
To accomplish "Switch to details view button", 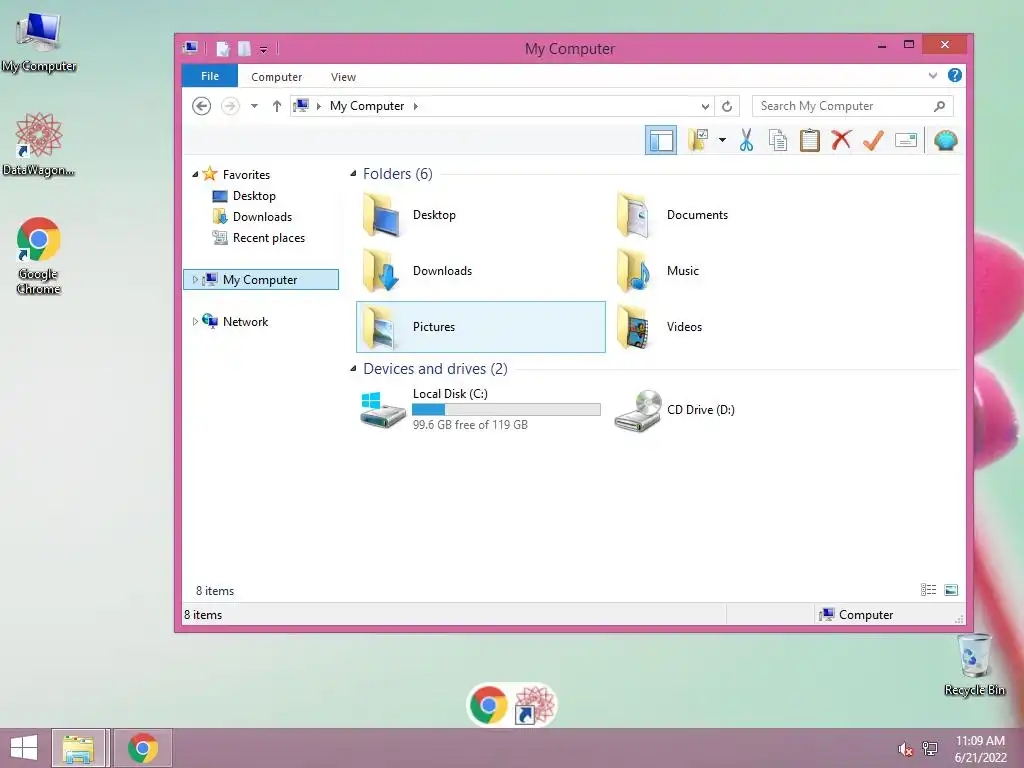I will click(x=928, y=590).
